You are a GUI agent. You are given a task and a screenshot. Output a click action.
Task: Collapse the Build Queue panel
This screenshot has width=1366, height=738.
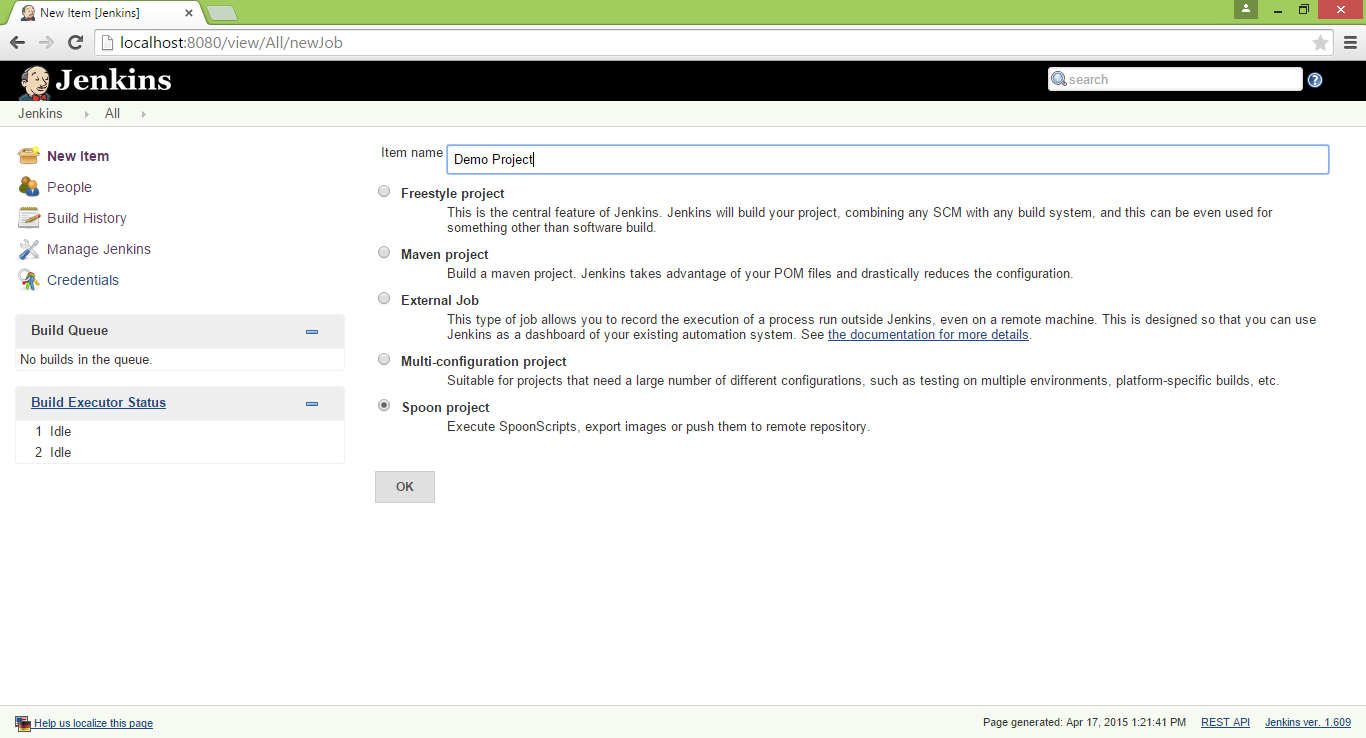point(312,332)
